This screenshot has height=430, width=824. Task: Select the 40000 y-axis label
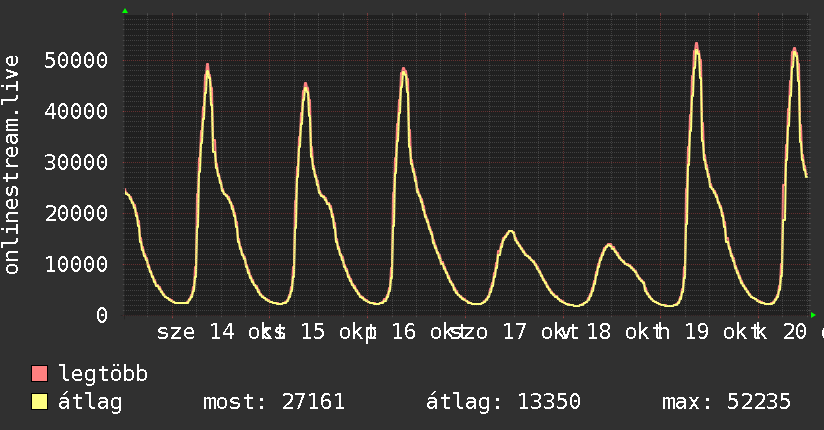76,111
